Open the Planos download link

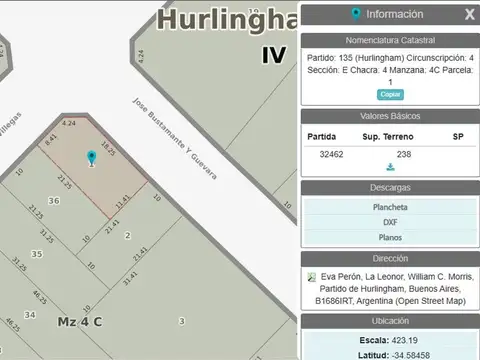point(390,237)
